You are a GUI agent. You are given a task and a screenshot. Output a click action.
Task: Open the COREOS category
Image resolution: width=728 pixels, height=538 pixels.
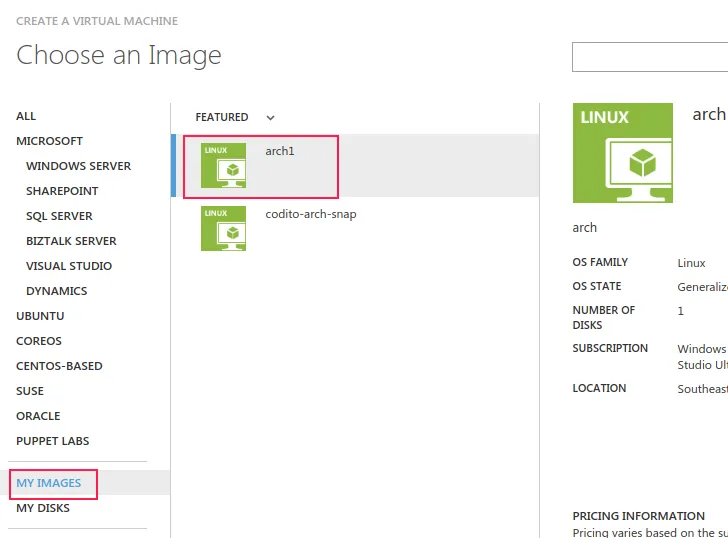39,341
